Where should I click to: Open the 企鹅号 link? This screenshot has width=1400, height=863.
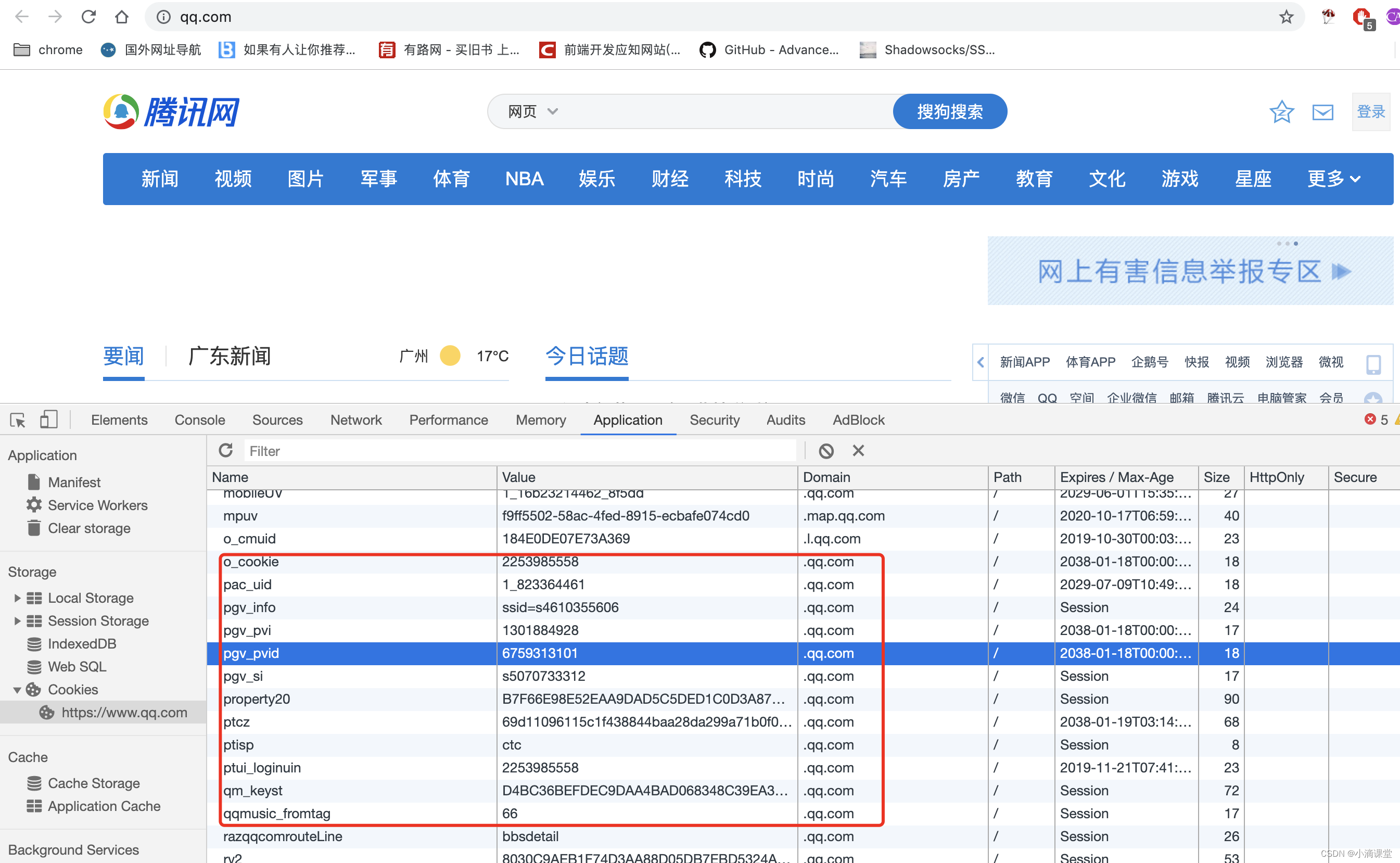coord(1150,362)
